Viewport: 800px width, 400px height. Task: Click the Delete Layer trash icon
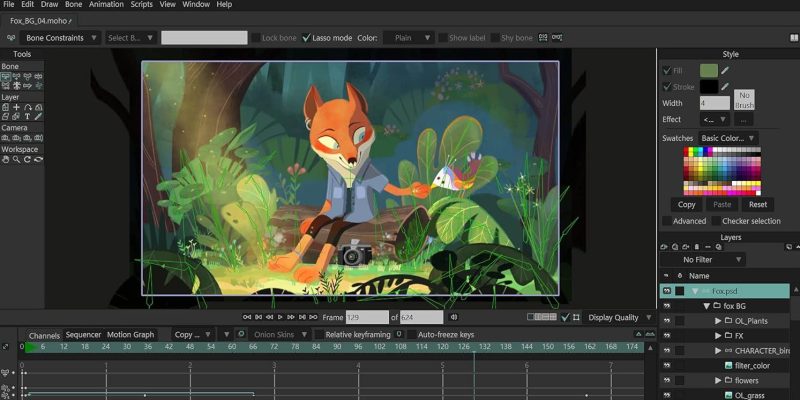point(697,247)
